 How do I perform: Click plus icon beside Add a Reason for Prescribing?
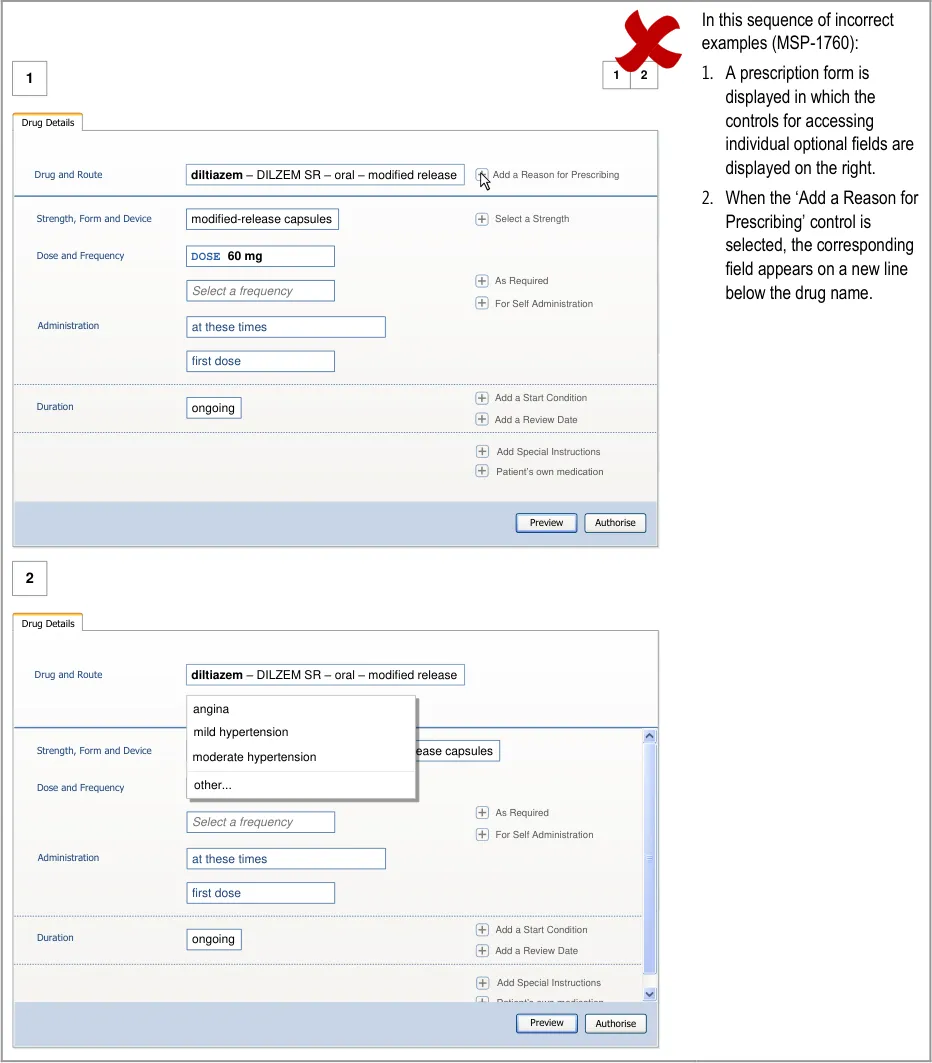[x=482, y=175]
